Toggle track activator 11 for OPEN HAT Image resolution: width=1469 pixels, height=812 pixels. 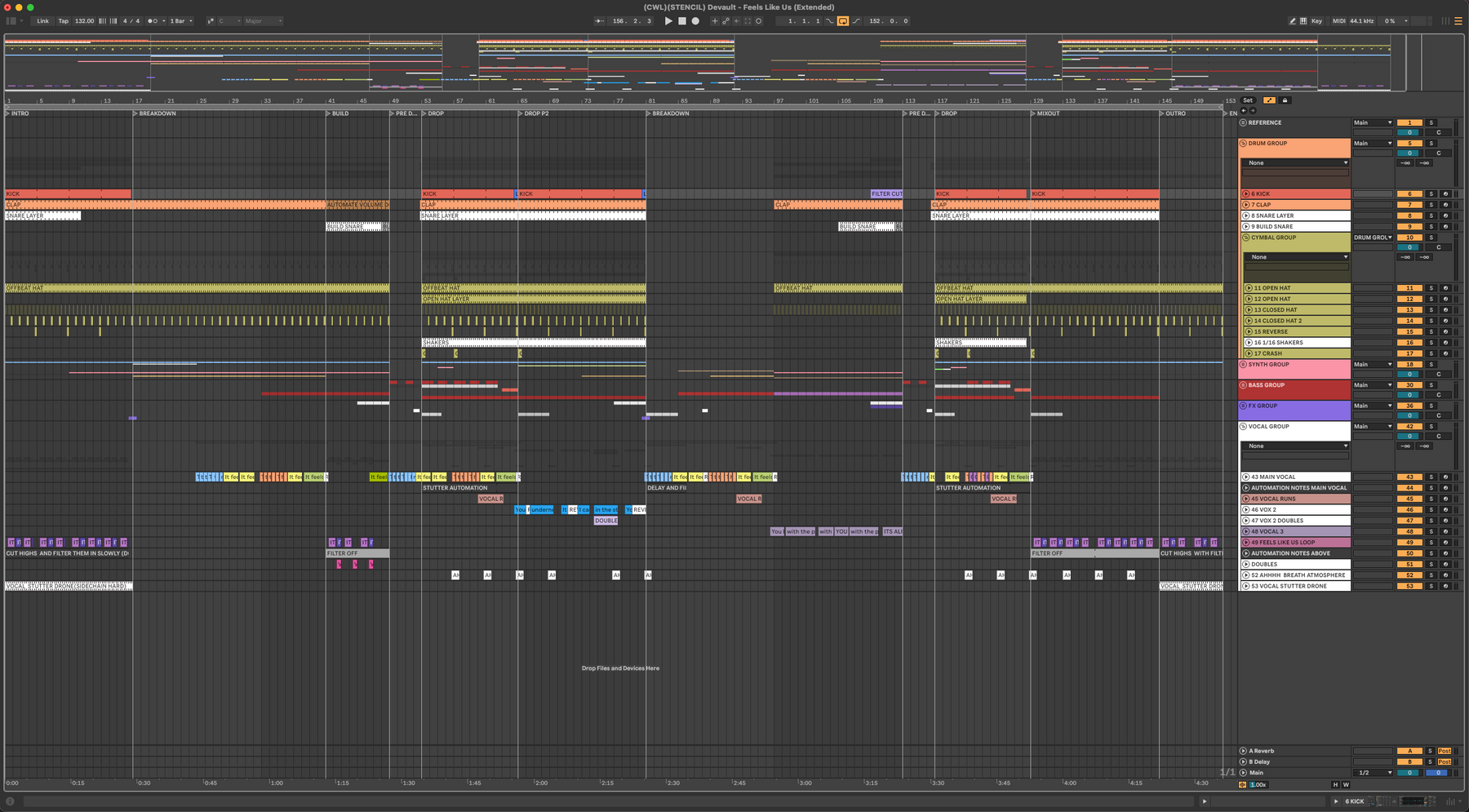click(x=1409, y=288)
